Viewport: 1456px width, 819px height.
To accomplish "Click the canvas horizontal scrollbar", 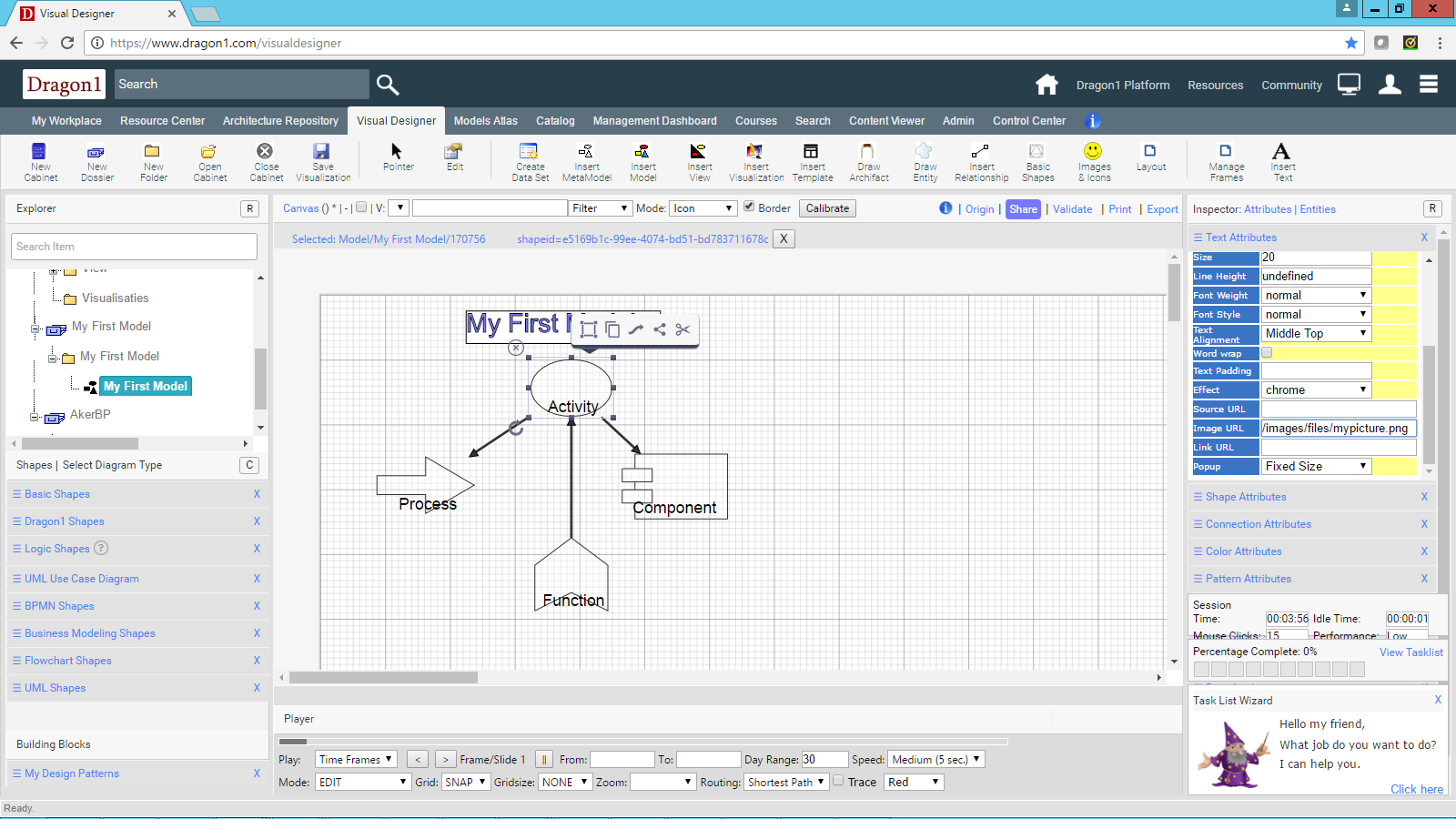I will [383, 677].
